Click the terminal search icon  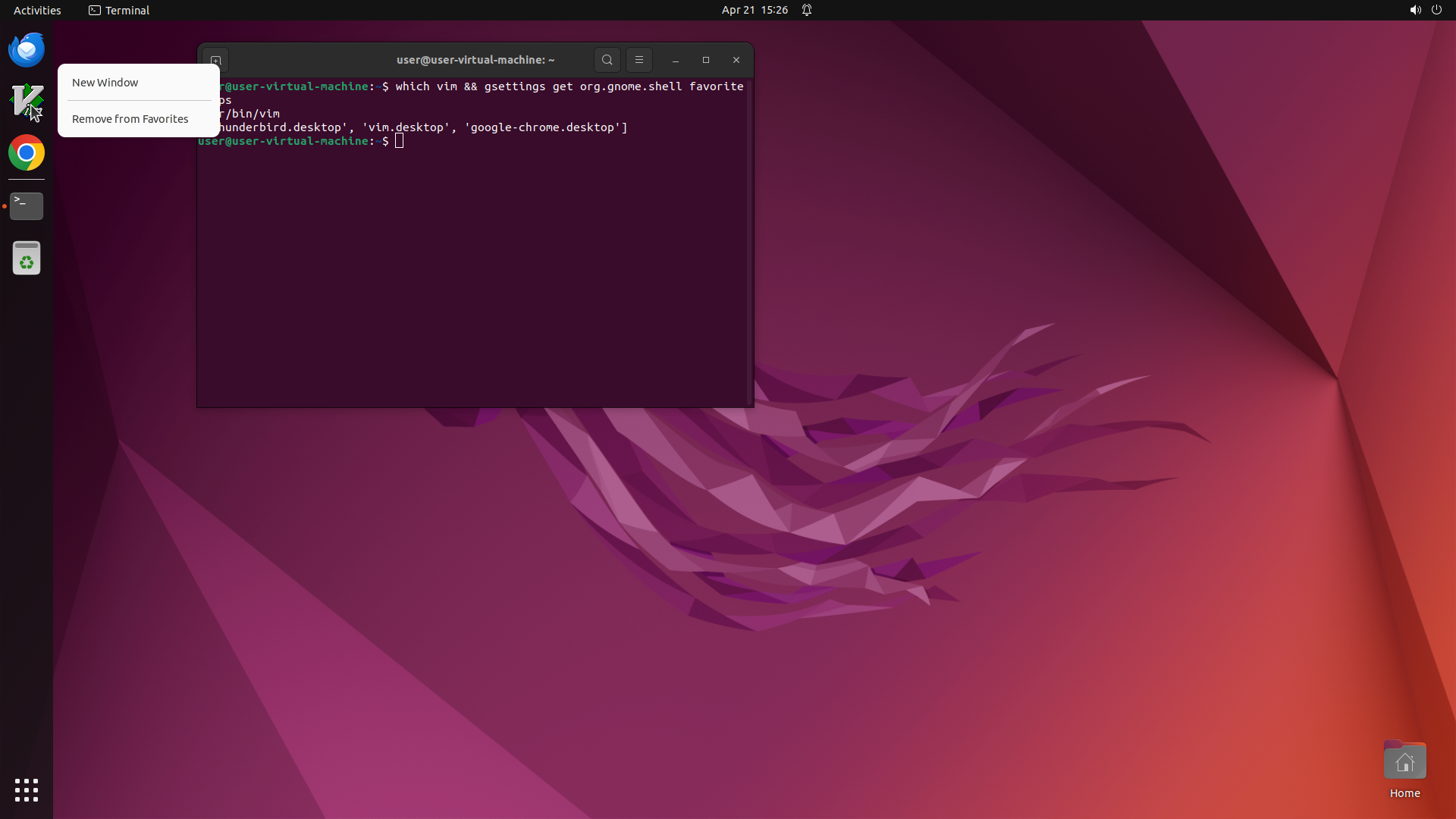607,60
